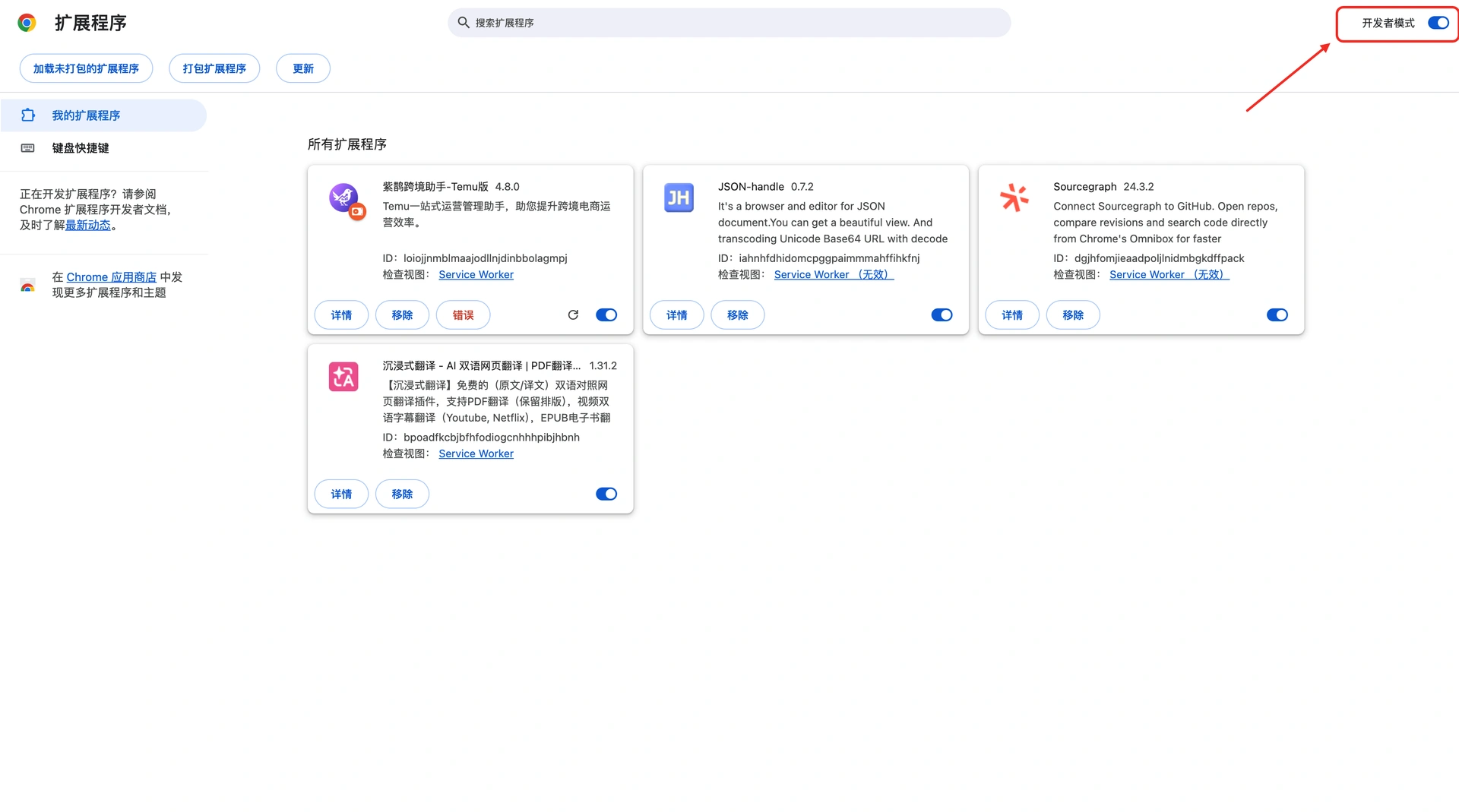Image resolution: width=1459 pixels, height=812 pixels.
Task: Disable the 沉浸式翻译 extension
Action: [606, 494]
